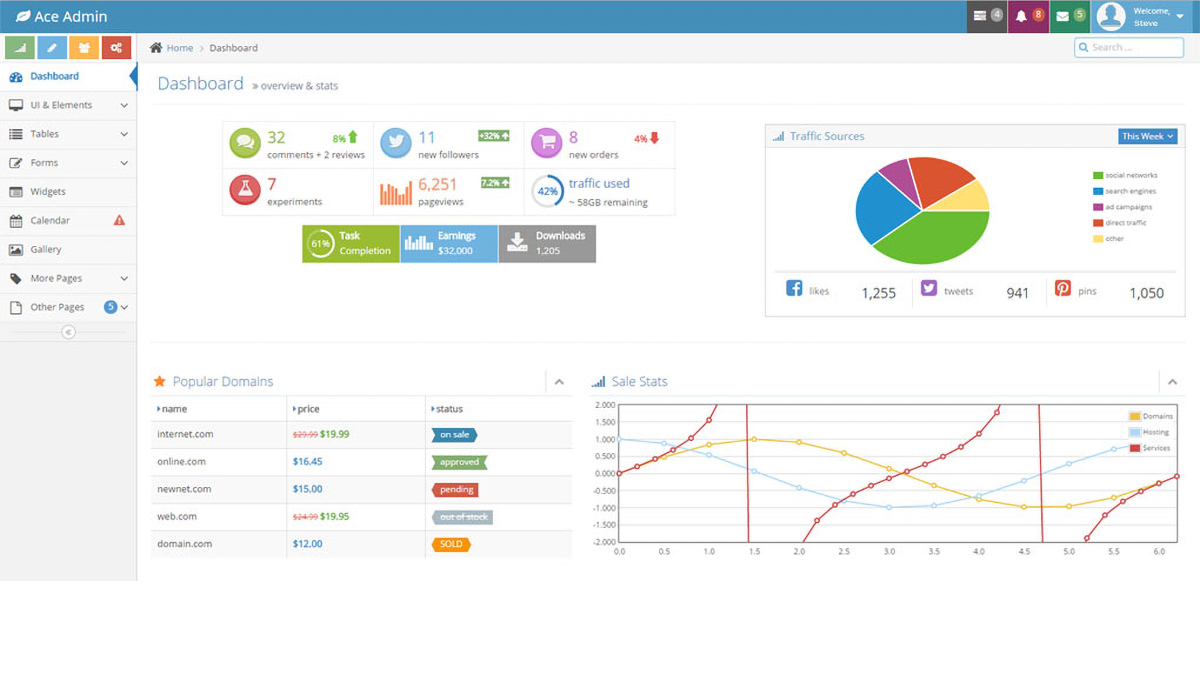Click the Home breadcrumb link
Image resolution: width=1200 pixels, height=675 pixels.
coord(180,48)
